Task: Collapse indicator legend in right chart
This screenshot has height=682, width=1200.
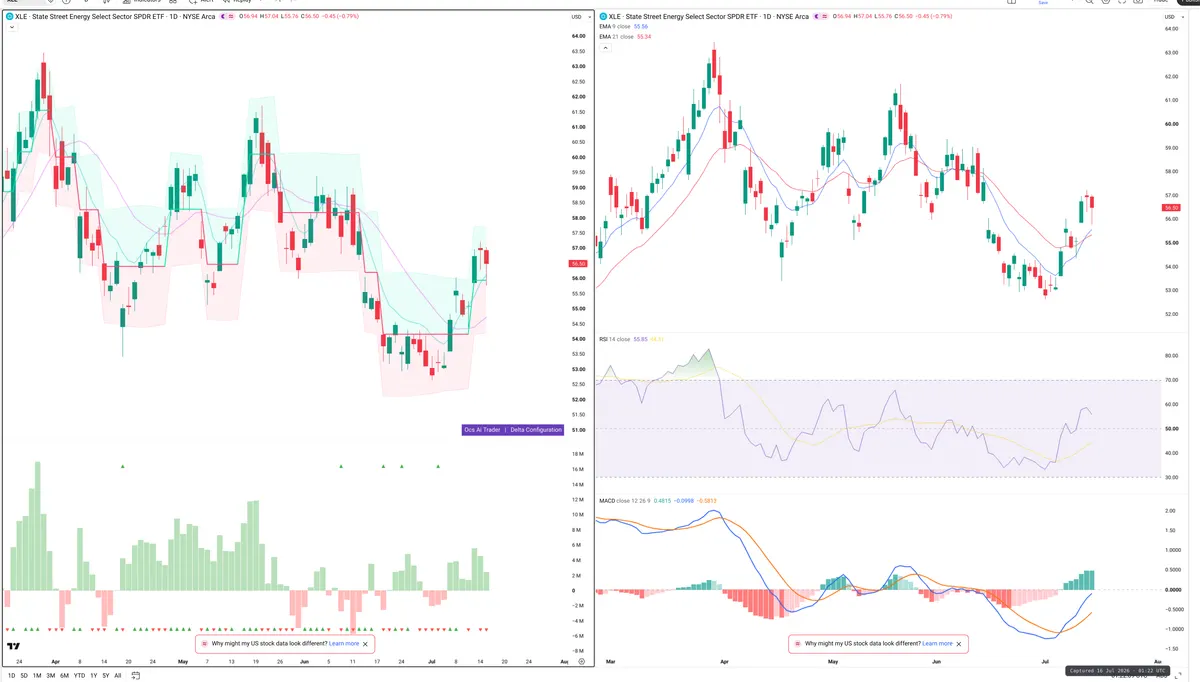Action: pos(605,48)
